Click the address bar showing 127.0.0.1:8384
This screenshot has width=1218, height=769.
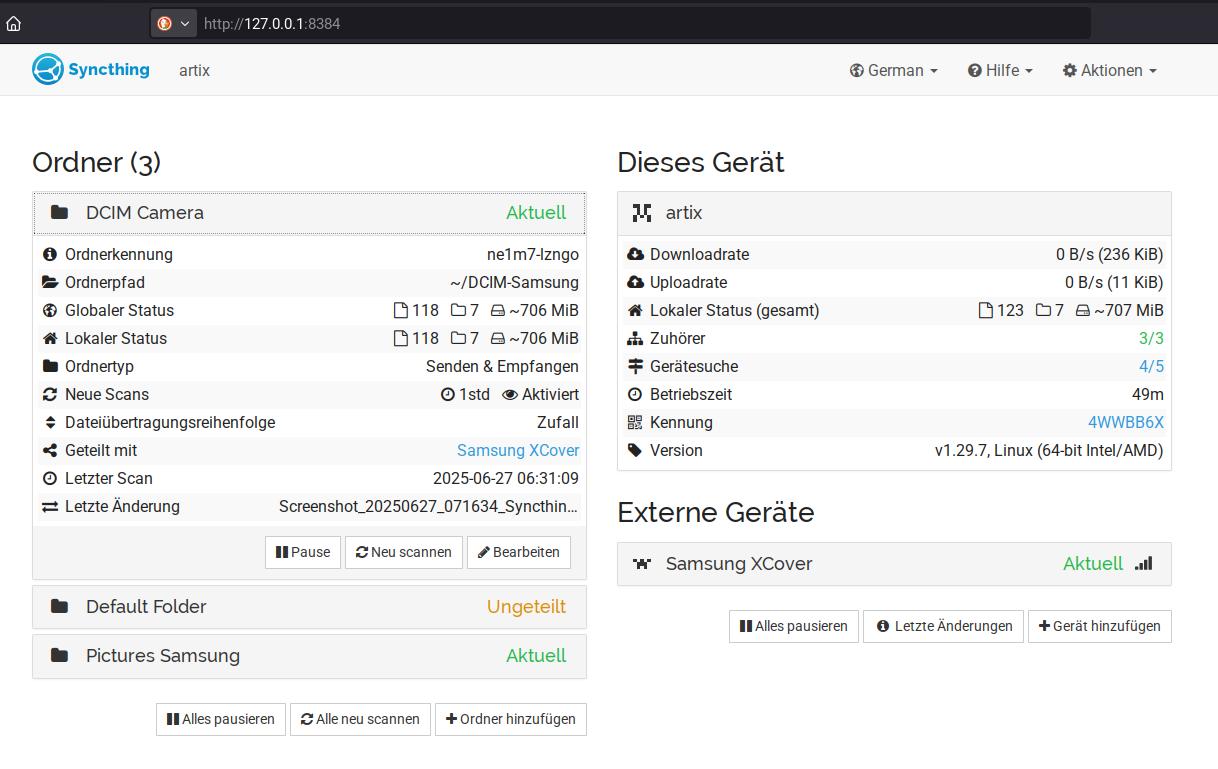click(x=640, y=23)
